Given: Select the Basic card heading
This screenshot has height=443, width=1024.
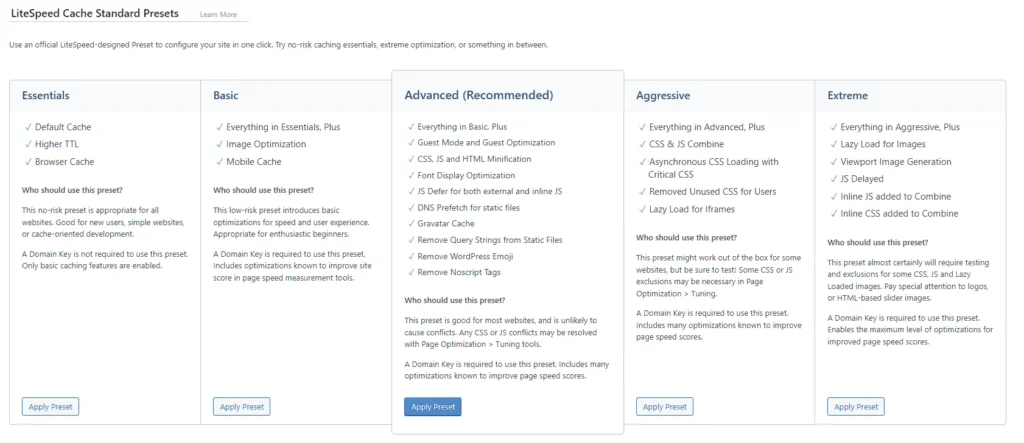Looking at the screenshot, I should point(226,95).
